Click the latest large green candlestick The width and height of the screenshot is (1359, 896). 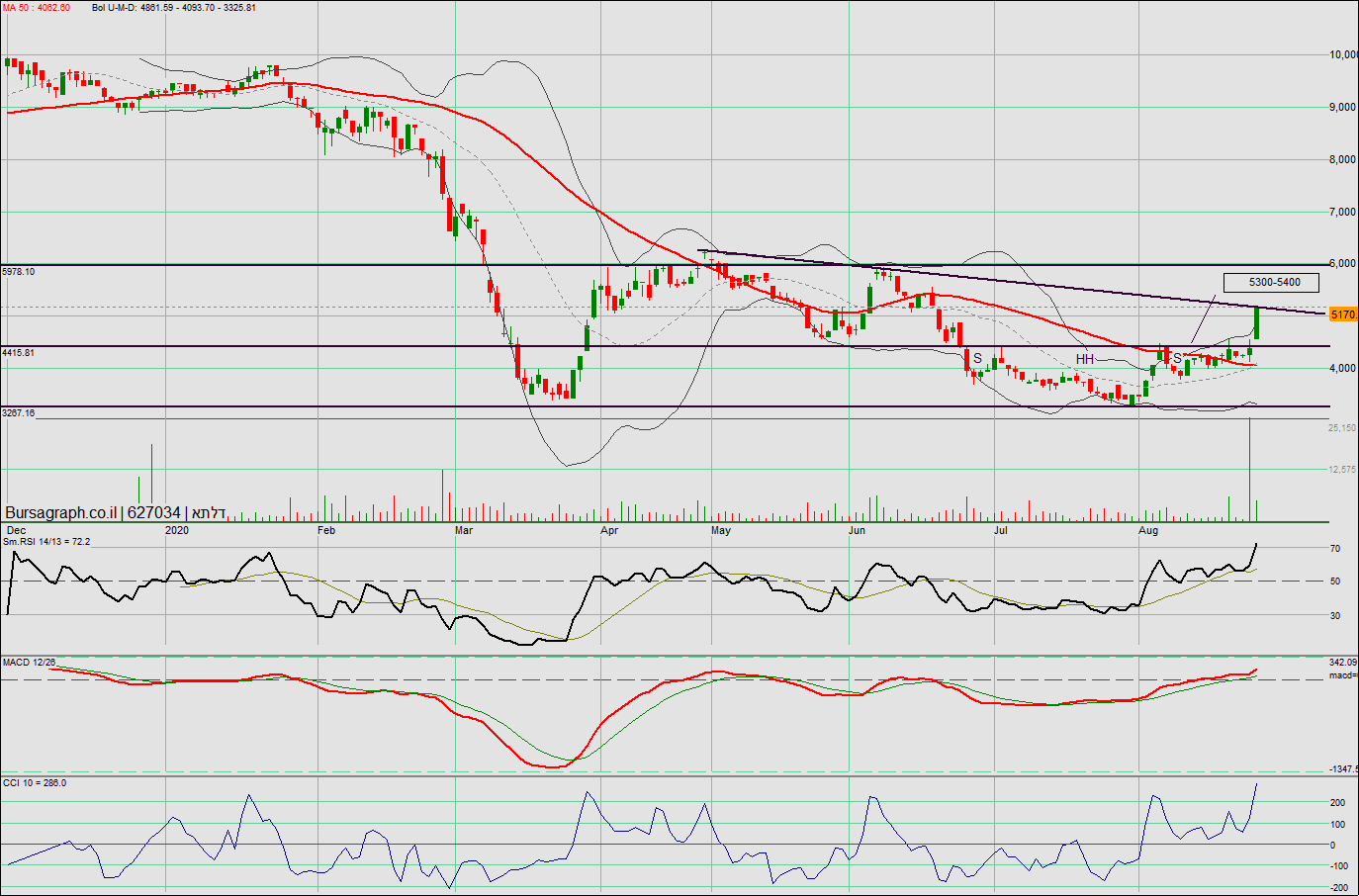[x=1256, y=323]
